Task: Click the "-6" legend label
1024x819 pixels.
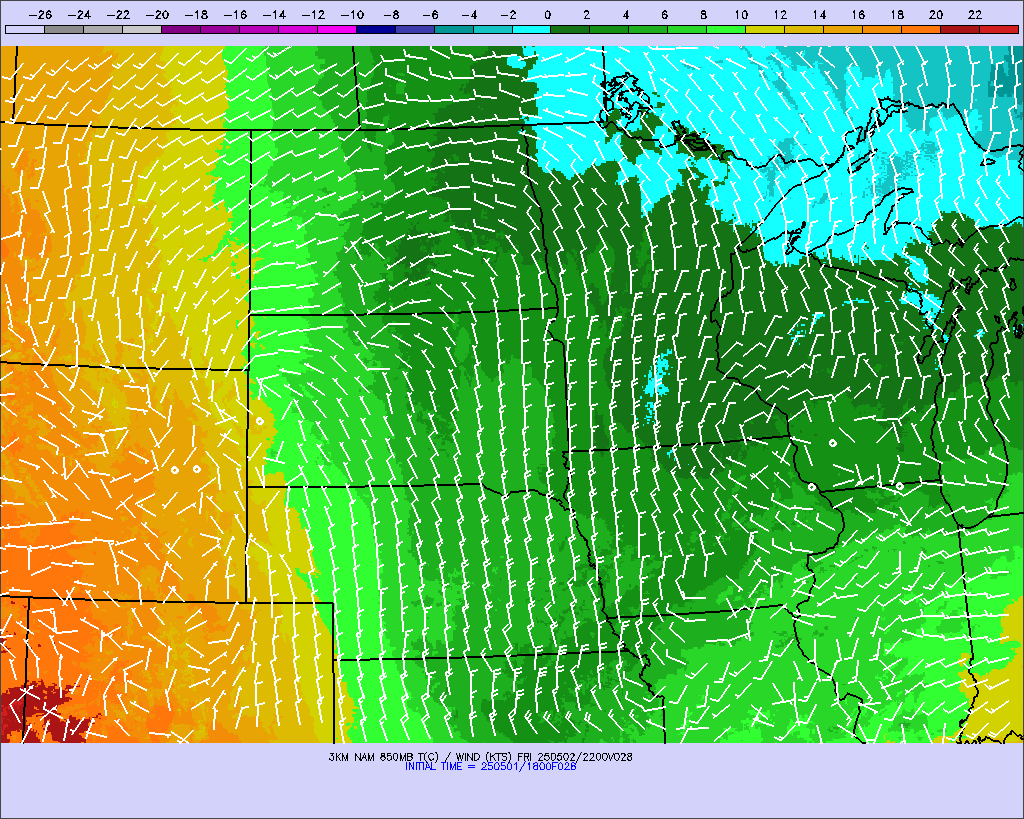Action: (x=430, y=15)
